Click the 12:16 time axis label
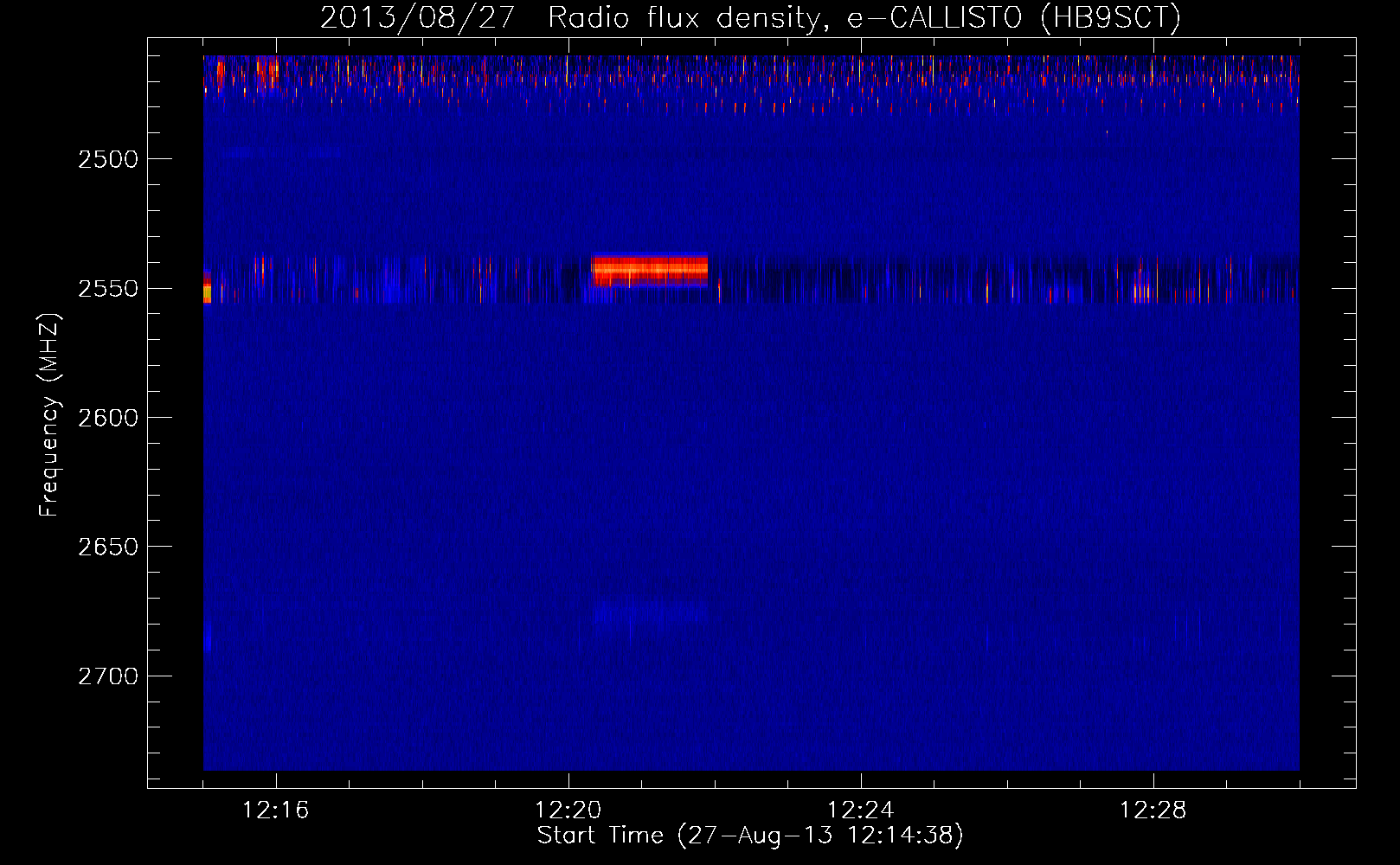The height and width of the screenshot is (865, 1400). (276, 811)
